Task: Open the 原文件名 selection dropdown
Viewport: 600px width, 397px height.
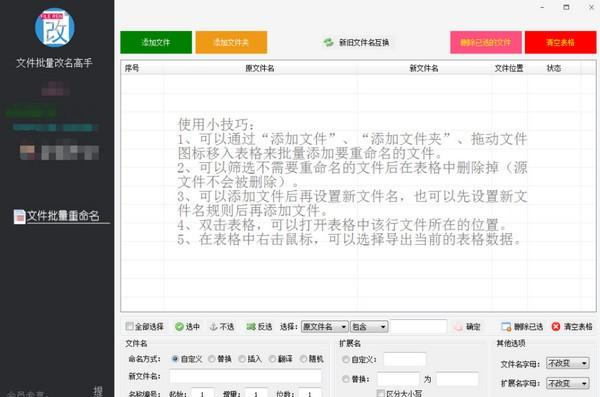Action: [324, 327]
